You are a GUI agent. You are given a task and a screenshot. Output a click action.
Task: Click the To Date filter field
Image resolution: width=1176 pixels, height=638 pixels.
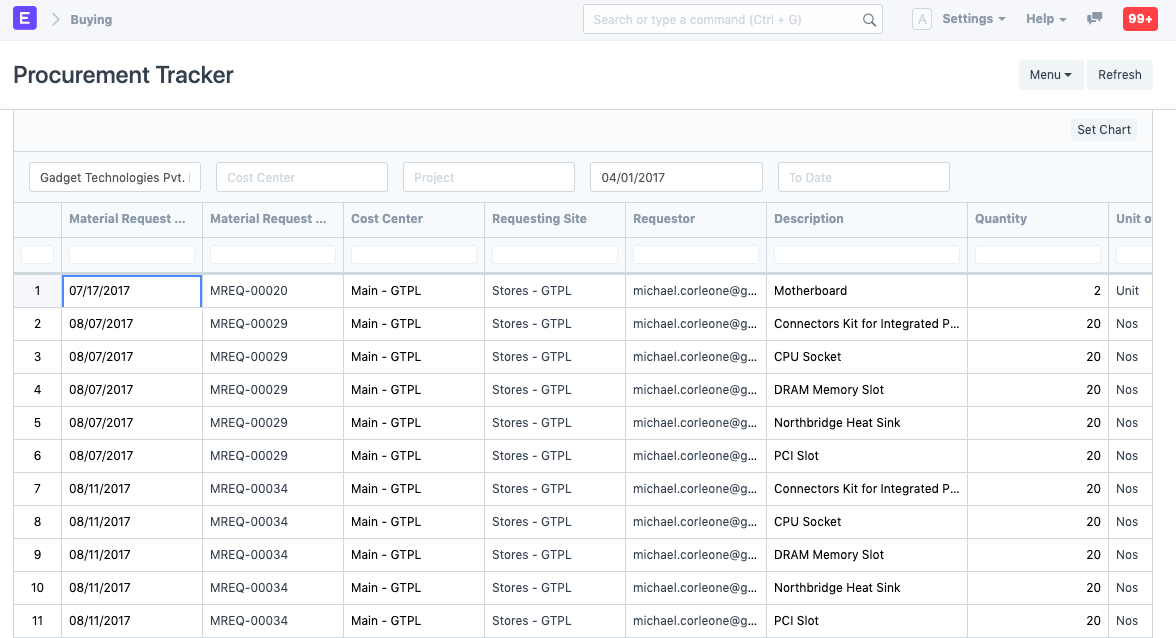pyautogui.click(x=863, y=176)
